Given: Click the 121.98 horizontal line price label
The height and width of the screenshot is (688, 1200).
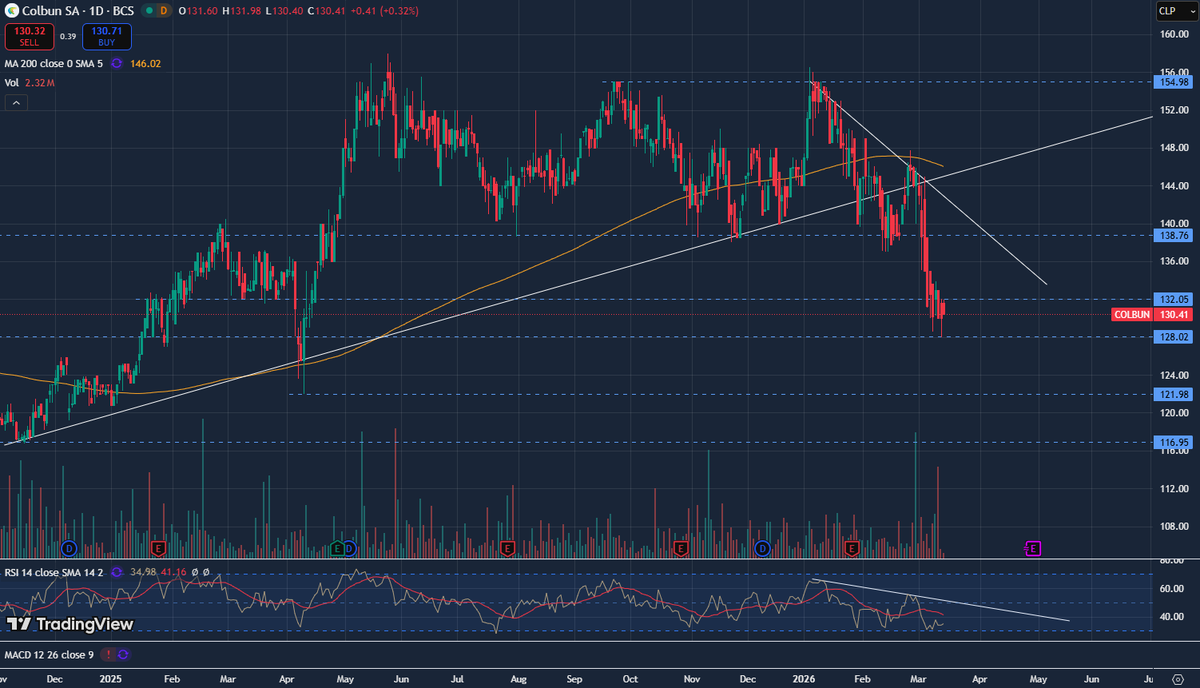Looking at the screenshot, I should (1173, 394).
